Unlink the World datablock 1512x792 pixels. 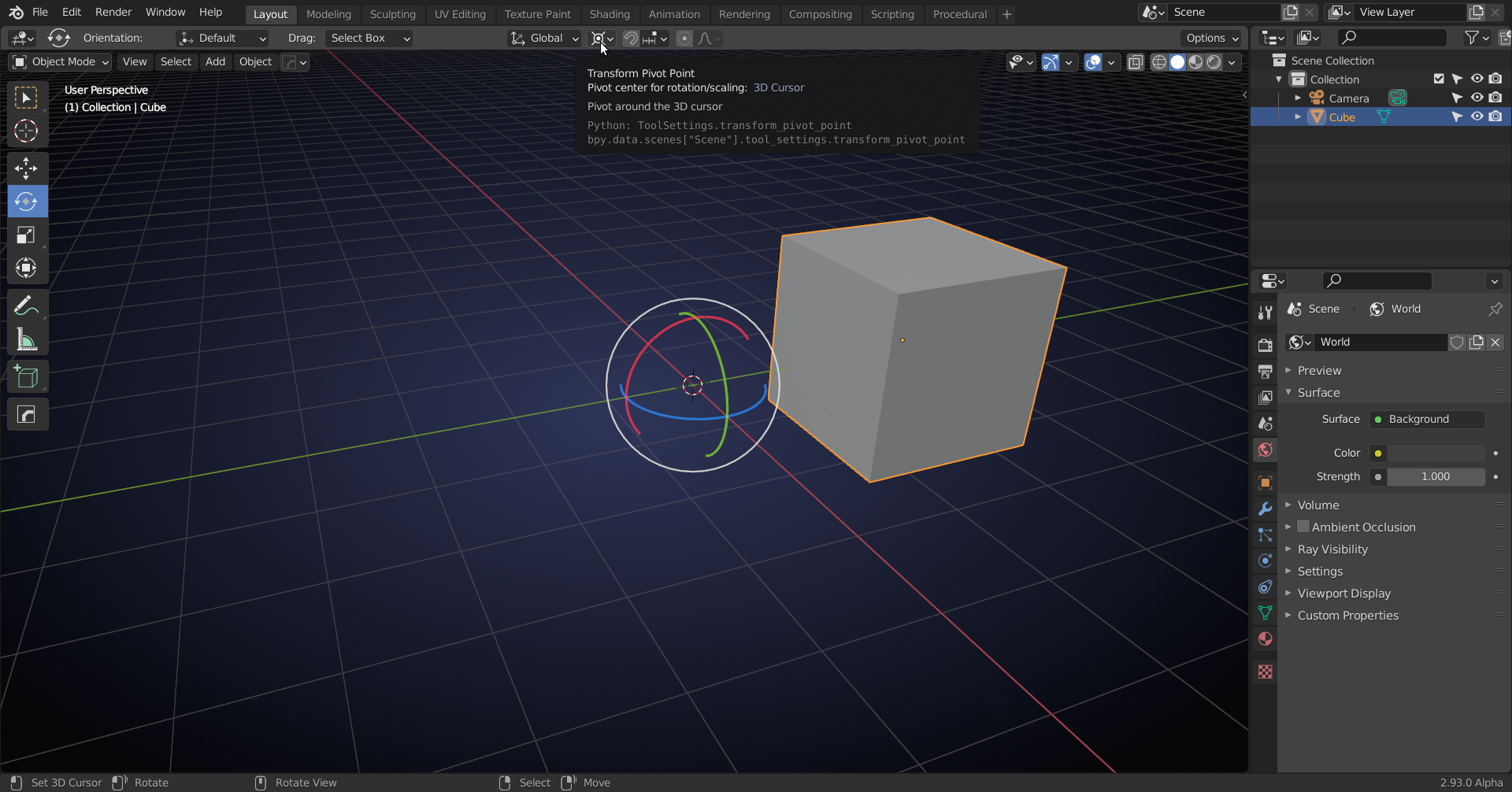pyautogui.click(x=1495, y=342)
